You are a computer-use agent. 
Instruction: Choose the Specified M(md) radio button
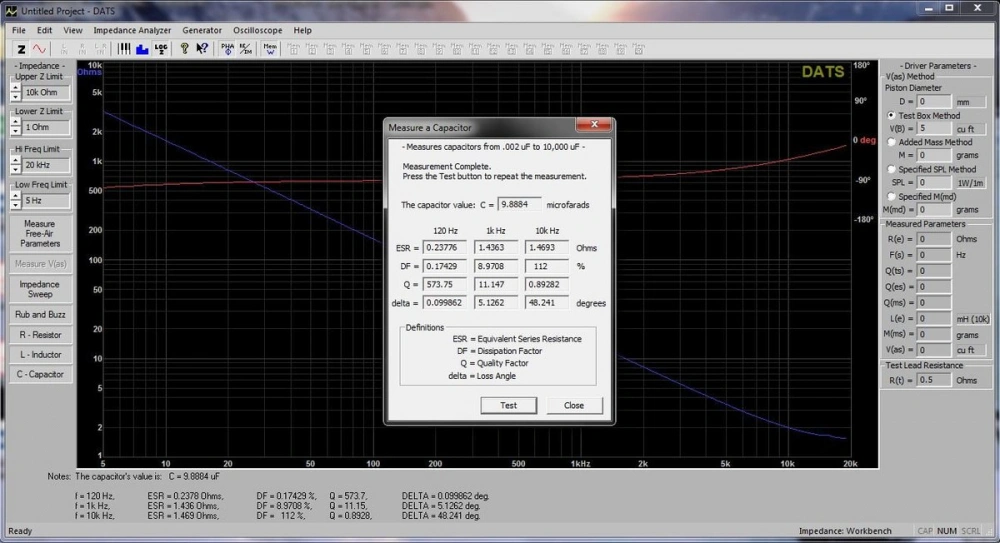[x=891, y=197]
